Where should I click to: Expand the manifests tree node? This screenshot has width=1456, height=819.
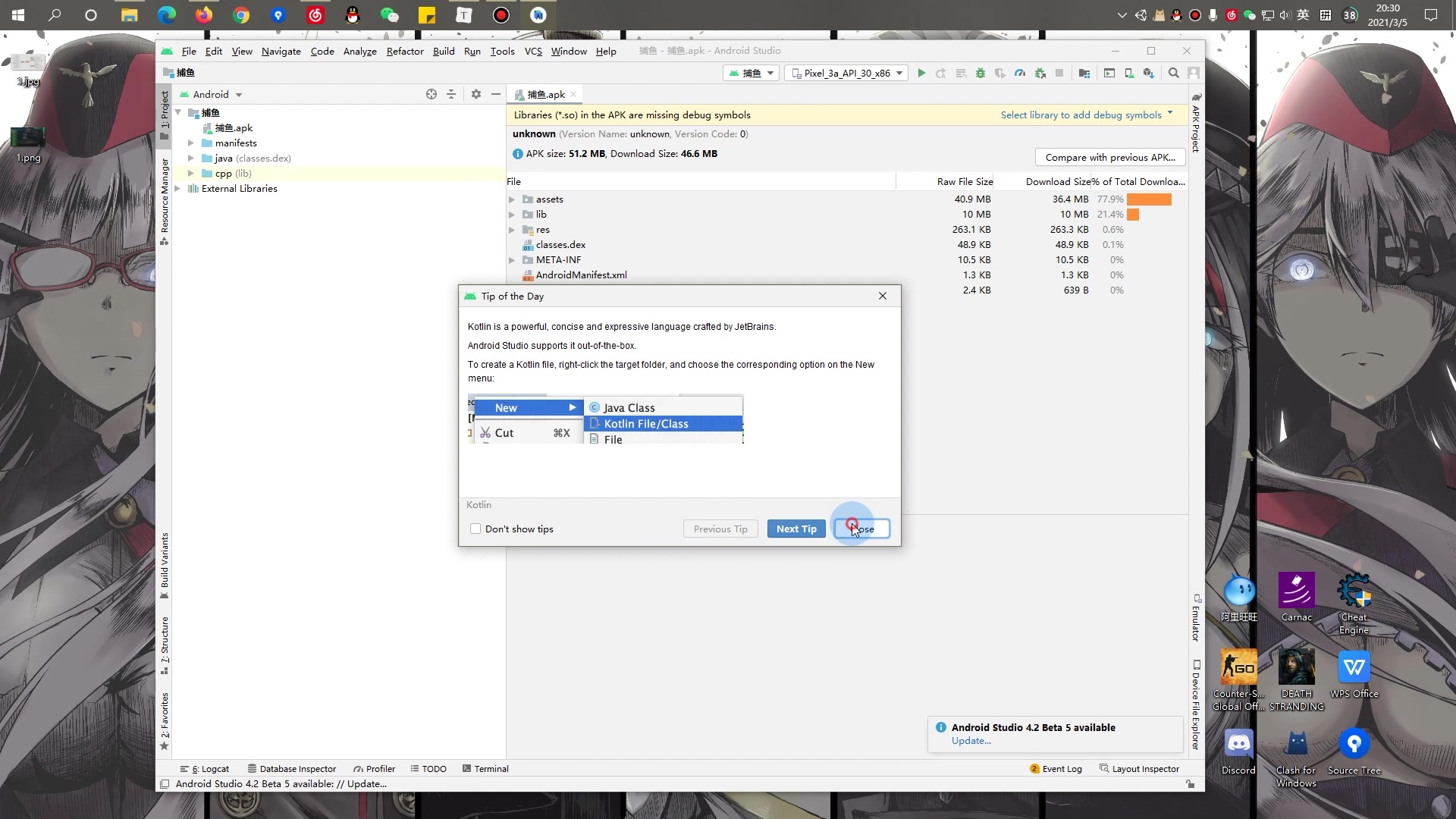tap(191, 143)
